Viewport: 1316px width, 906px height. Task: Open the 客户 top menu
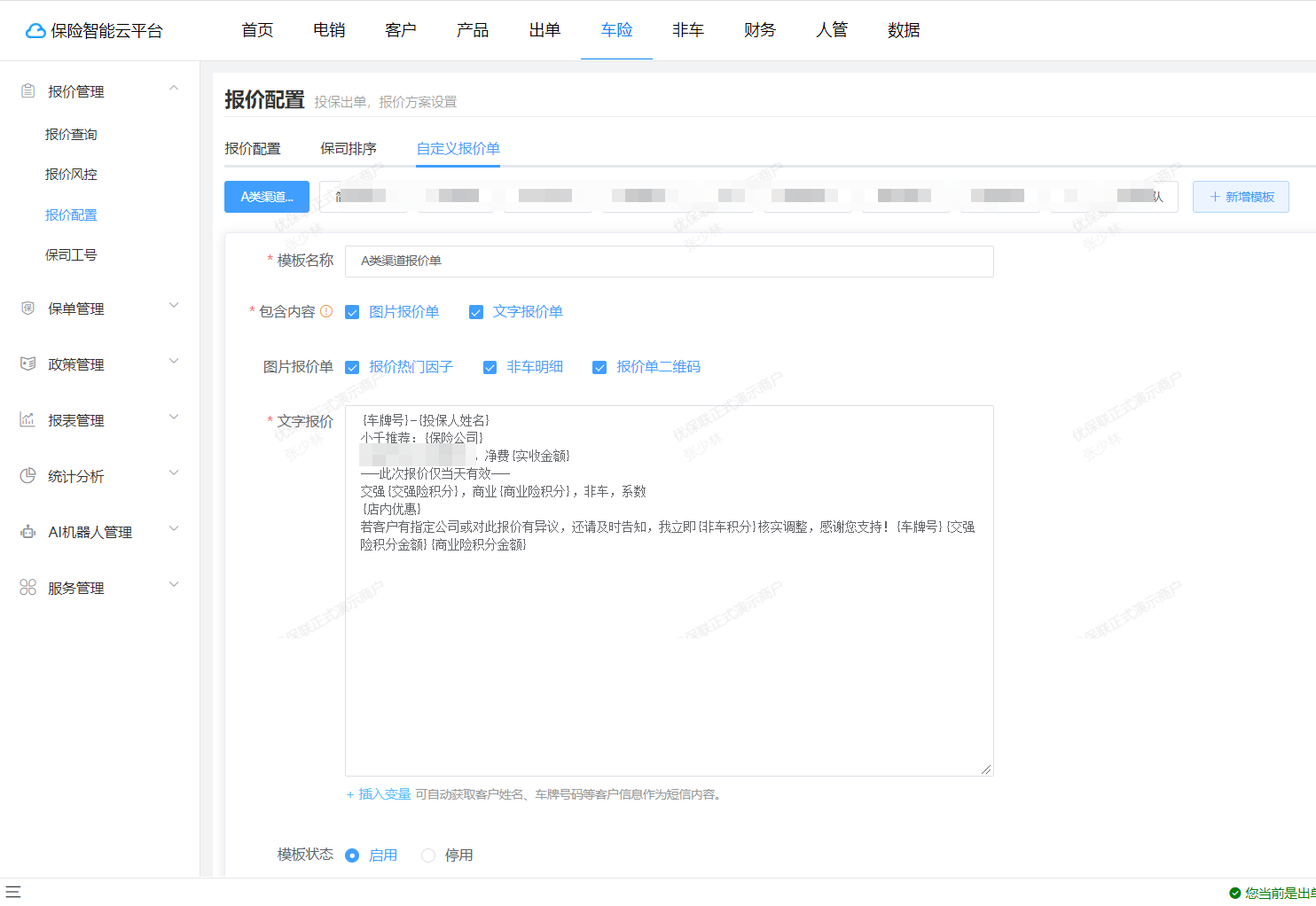tap(401, 30)
